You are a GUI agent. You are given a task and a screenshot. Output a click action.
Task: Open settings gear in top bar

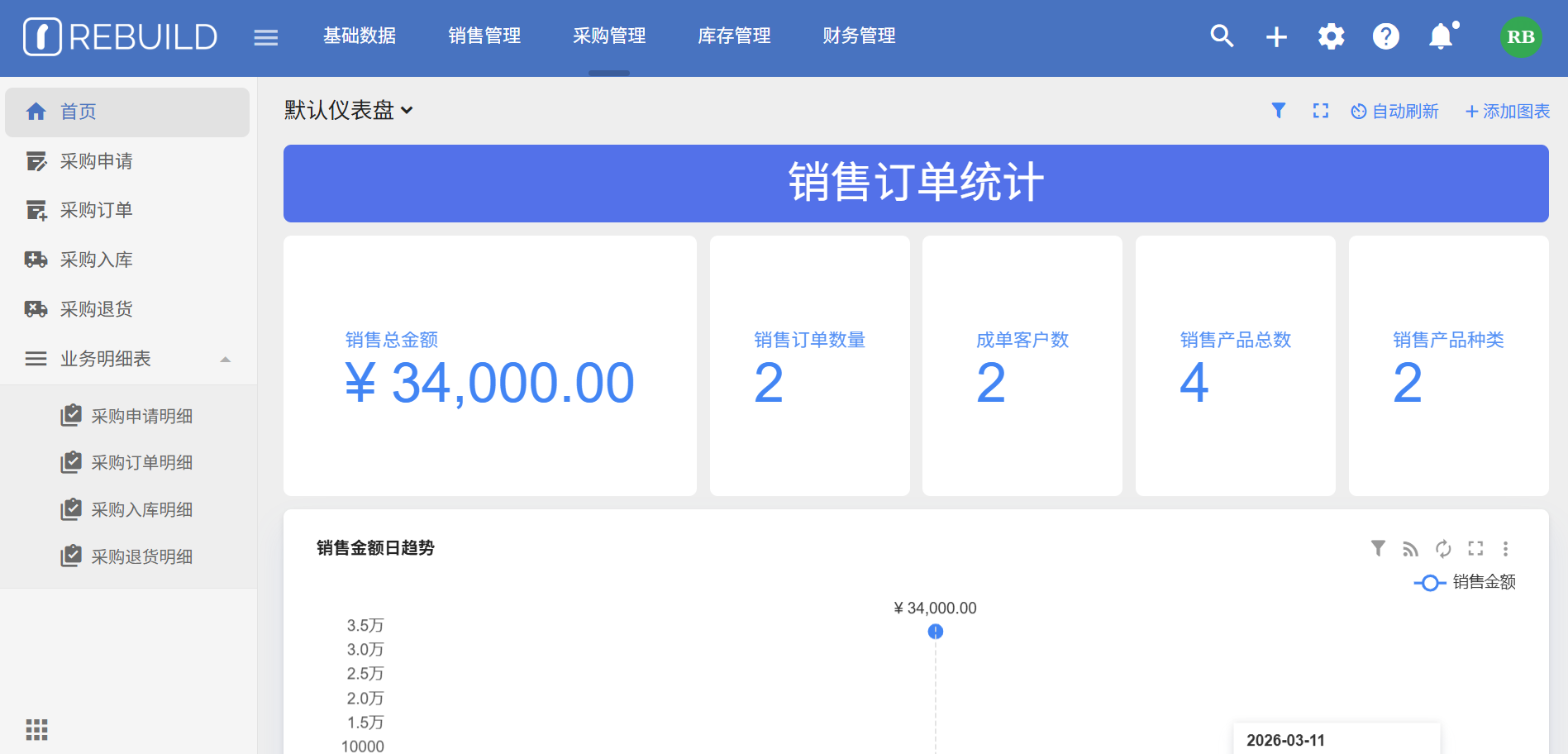coord(1331,36)
